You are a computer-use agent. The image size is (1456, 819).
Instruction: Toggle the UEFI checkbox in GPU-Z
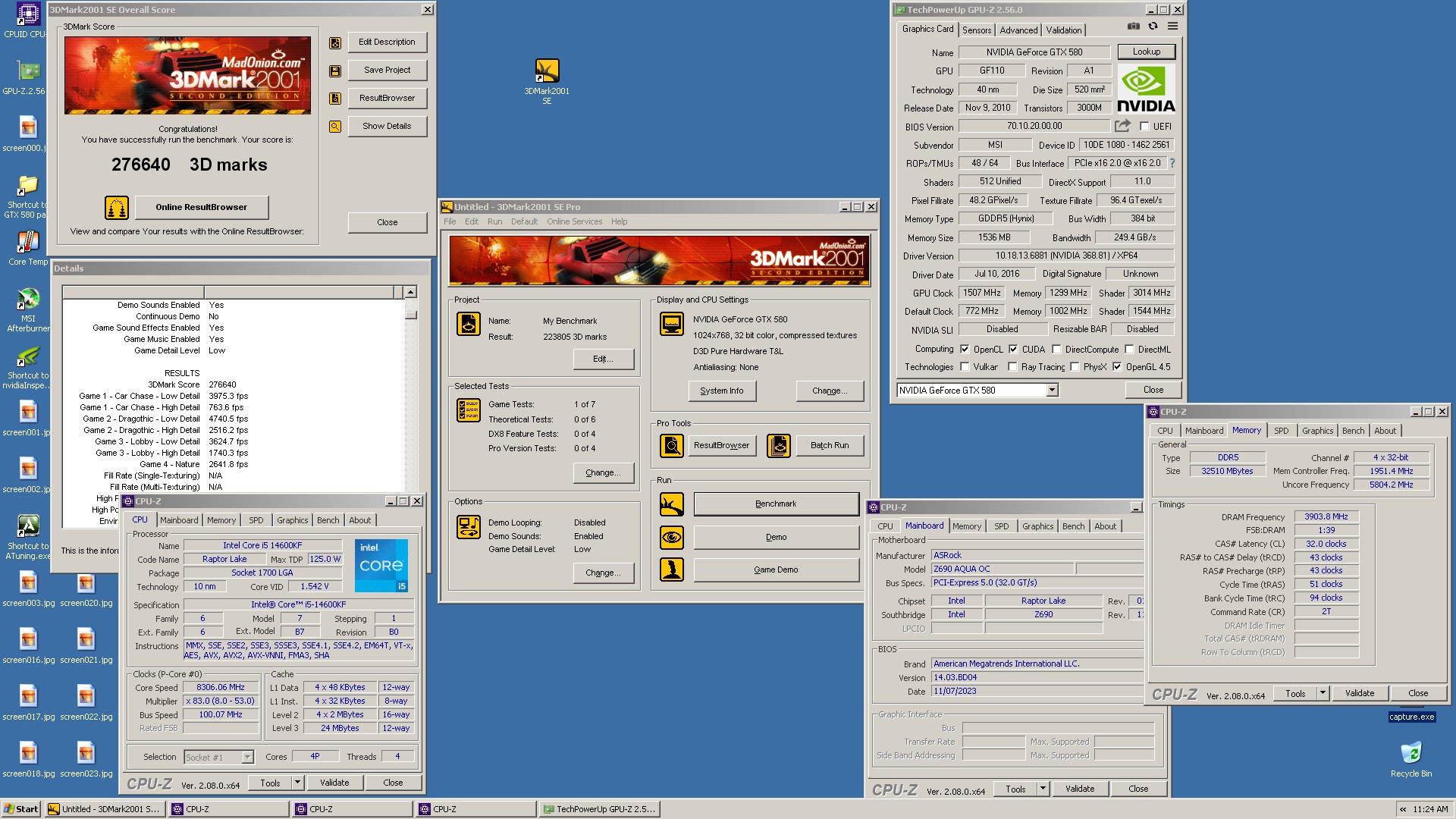coord(1144,127)
